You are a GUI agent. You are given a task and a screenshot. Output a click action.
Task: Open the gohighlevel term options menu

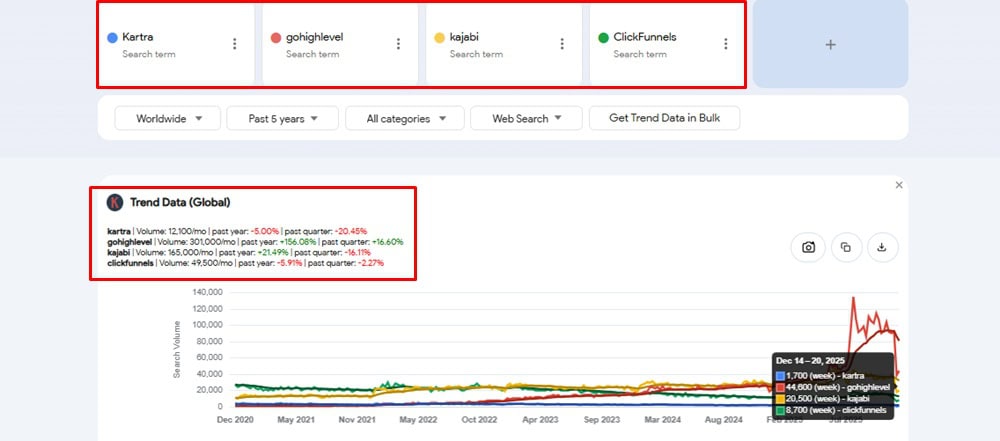click(x=399, y=43)
